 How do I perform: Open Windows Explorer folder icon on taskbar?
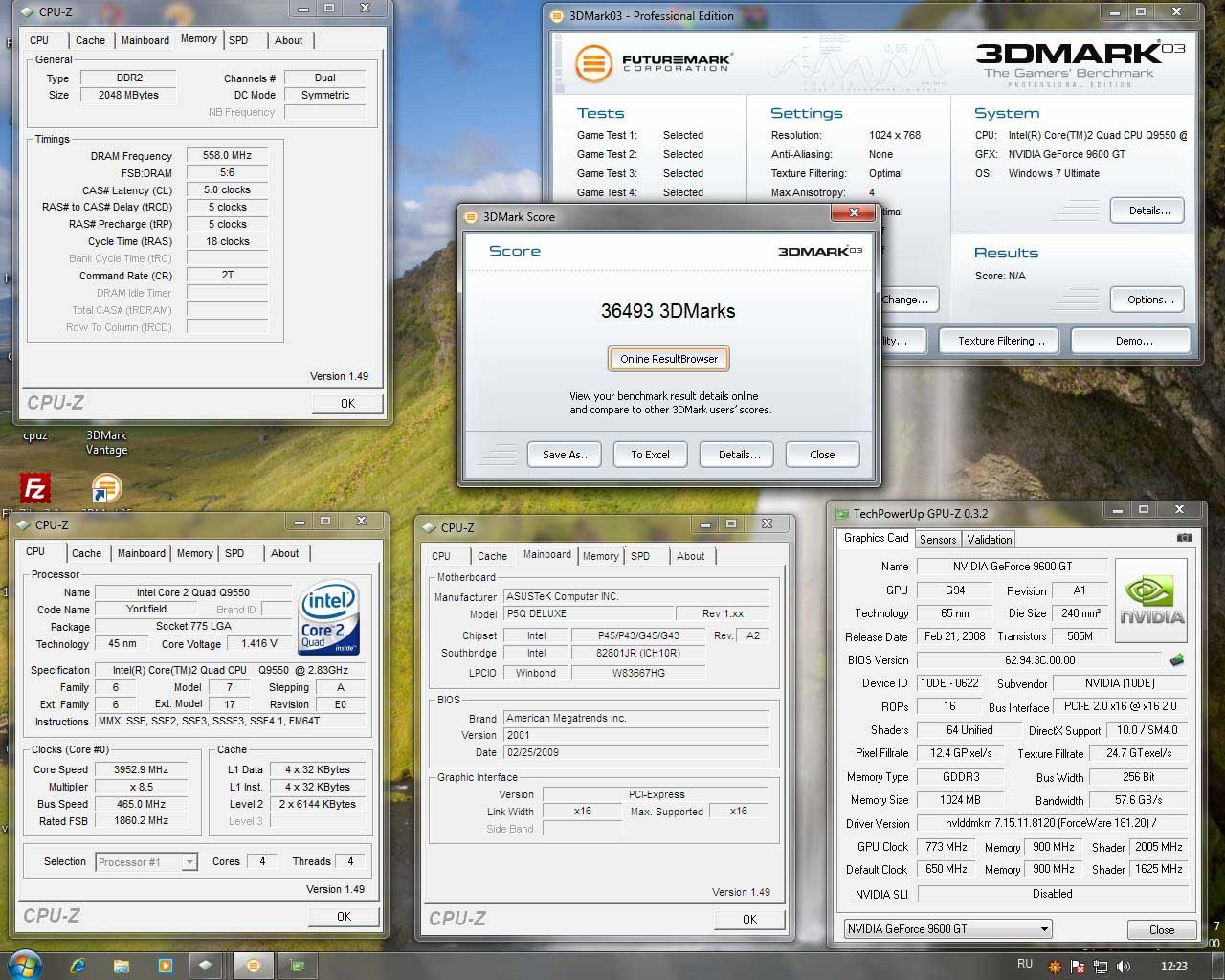122,966
